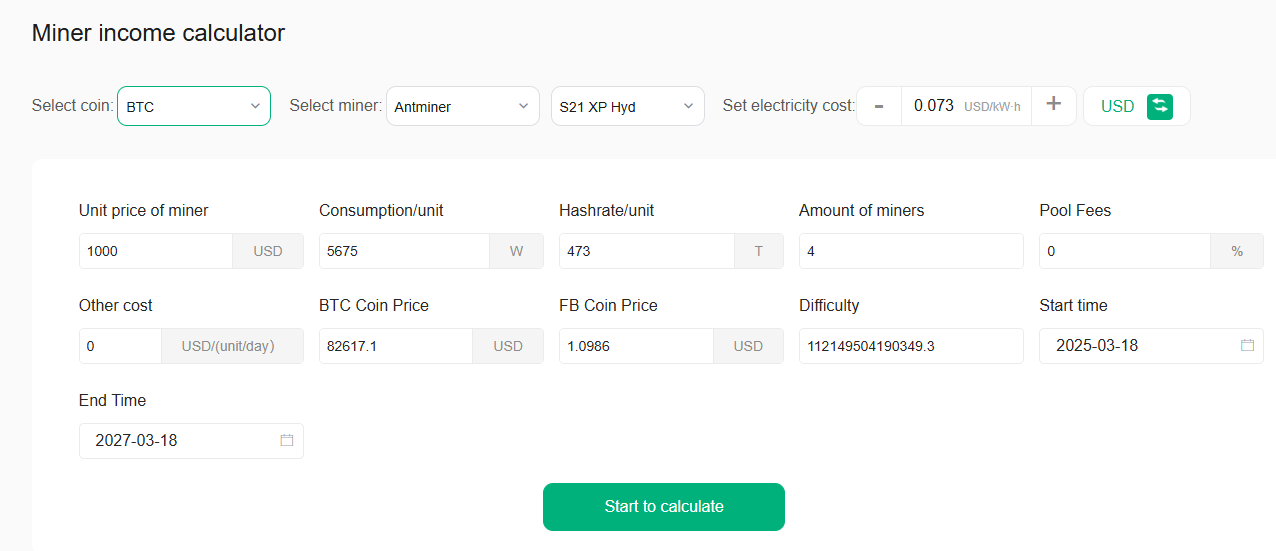Click the BTC Coin Price field
Screen dimensions: 1276x551
pyautogui.click(x=395, y=346)
